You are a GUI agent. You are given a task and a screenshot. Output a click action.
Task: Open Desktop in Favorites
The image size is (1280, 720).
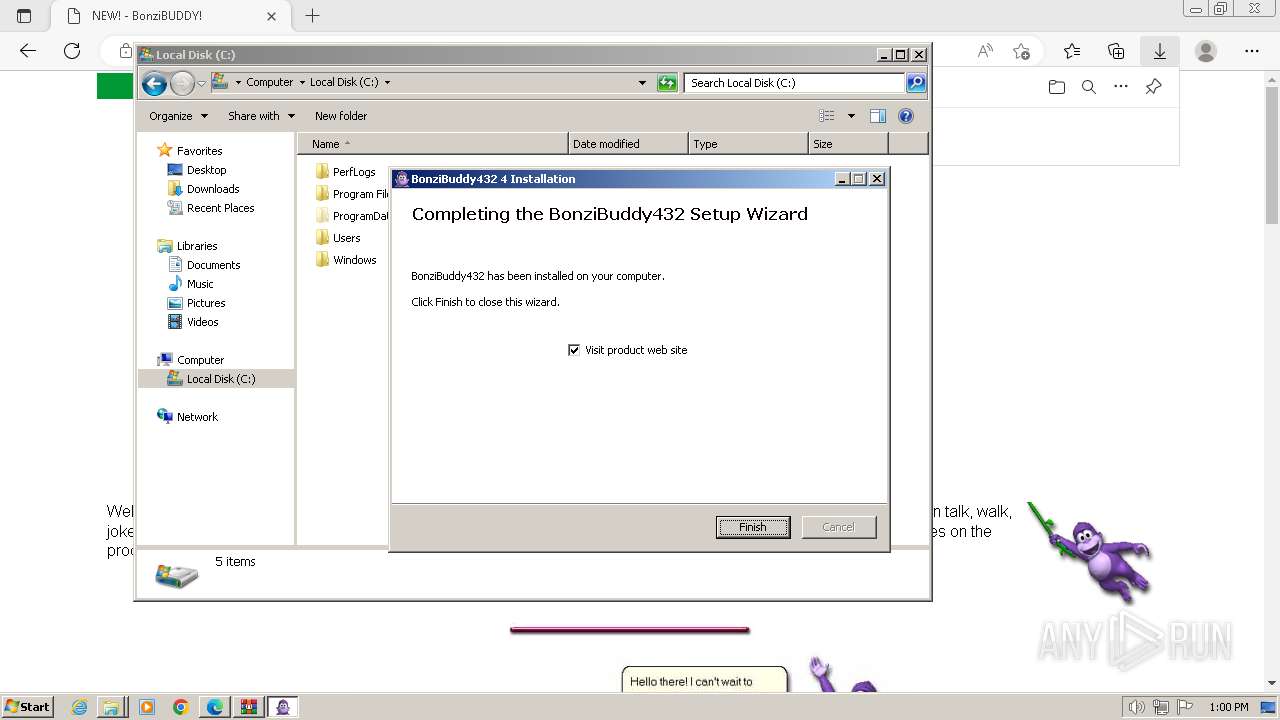tap(197, 170)
